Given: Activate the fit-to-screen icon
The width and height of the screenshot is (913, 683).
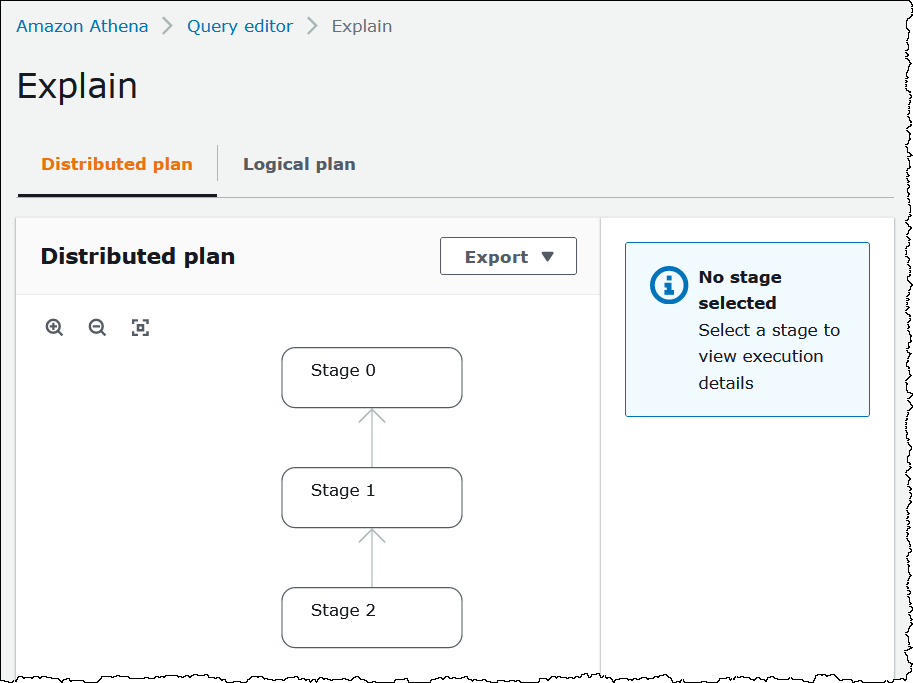Looking at the screenshot, I should [x=140, y=327].
